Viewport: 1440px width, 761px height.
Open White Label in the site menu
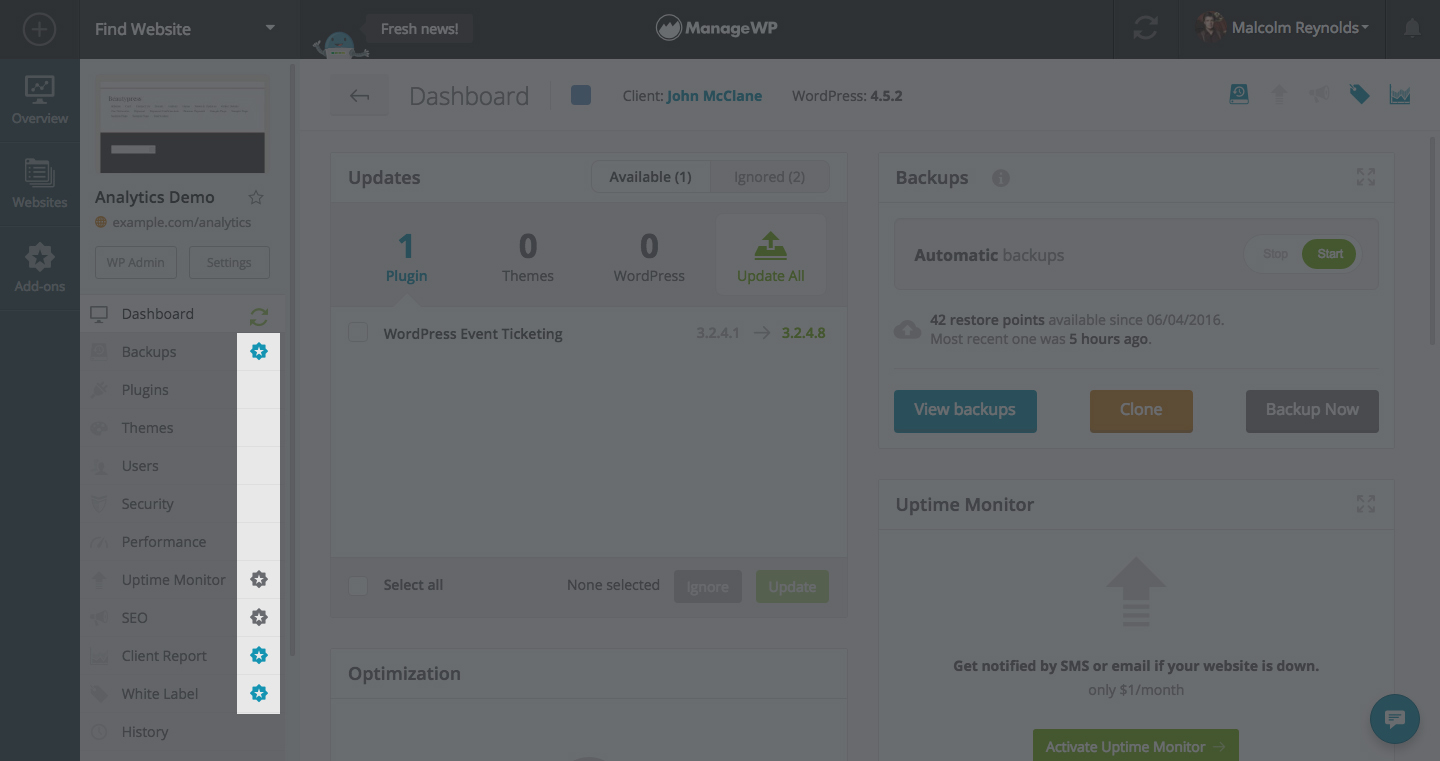coord(158,694)
